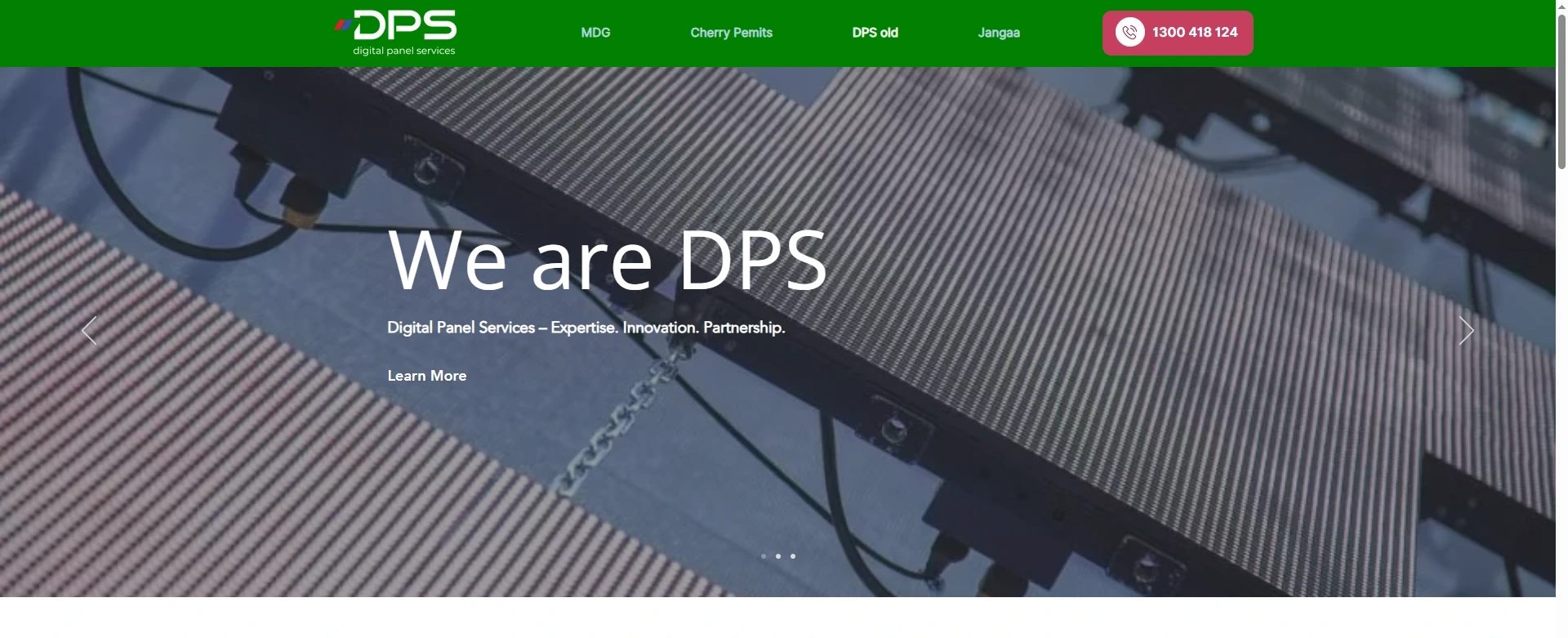Open the MDG menu item
The width and height of the screenshot is (1568, 638).
coord(595,33)
